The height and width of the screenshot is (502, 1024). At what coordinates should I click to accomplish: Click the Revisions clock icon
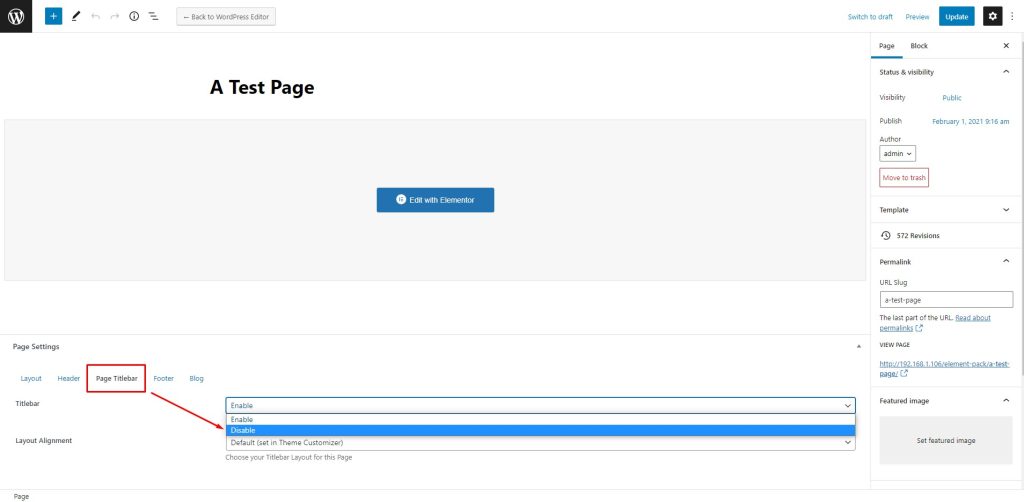click(886, 235)
